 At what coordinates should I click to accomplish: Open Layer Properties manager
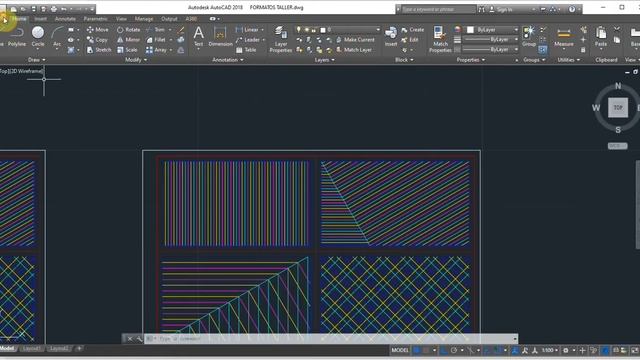click(x=280, y=39)
